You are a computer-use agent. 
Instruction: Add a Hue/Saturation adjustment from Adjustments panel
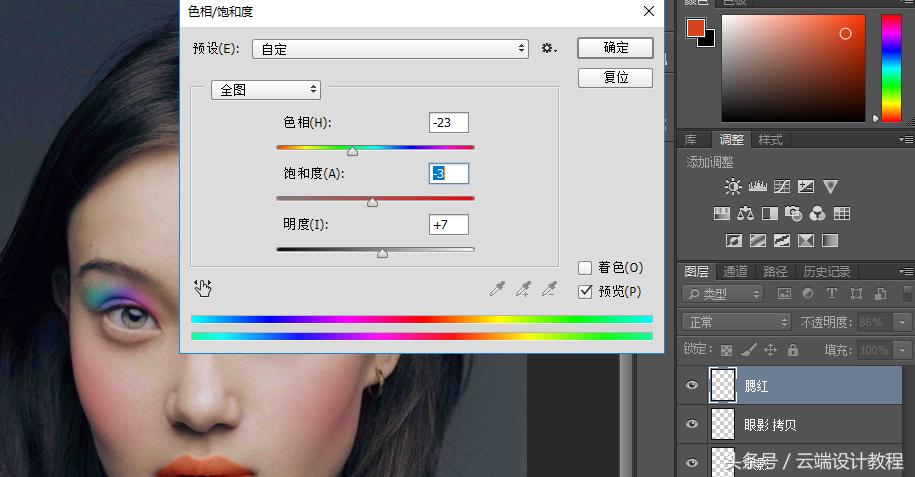pos(722,214)
